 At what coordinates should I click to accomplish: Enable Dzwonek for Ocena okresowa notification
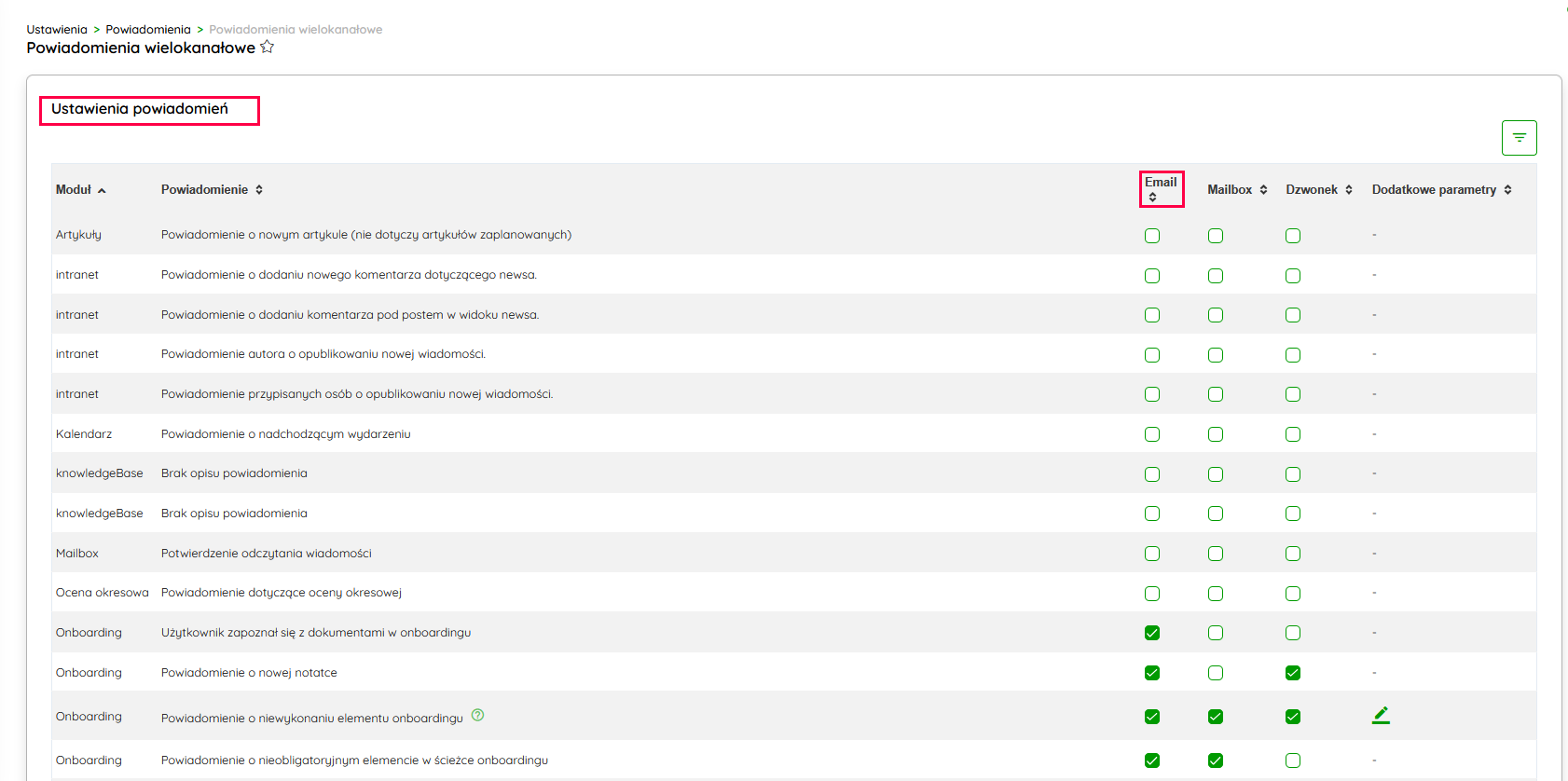point(1293,594)
